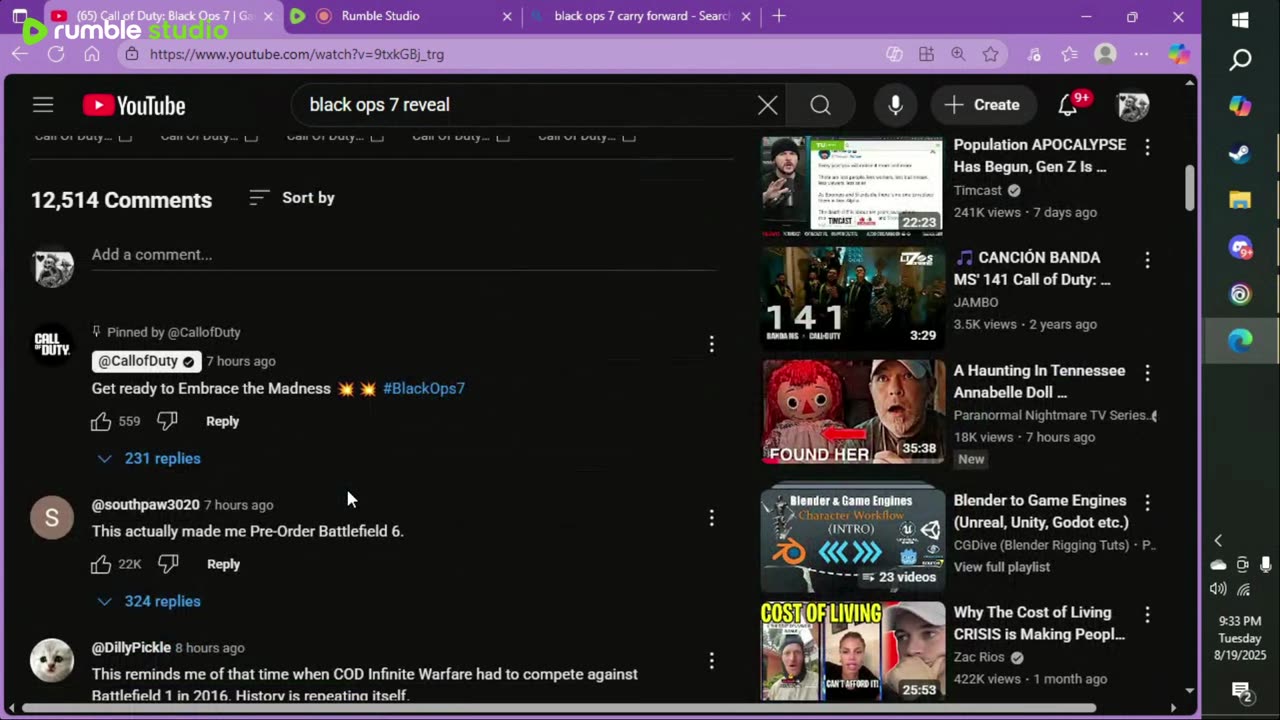Like the pinned @CallofDuty comment
The width and height of the screenshot is (1280, 720).
101,421
